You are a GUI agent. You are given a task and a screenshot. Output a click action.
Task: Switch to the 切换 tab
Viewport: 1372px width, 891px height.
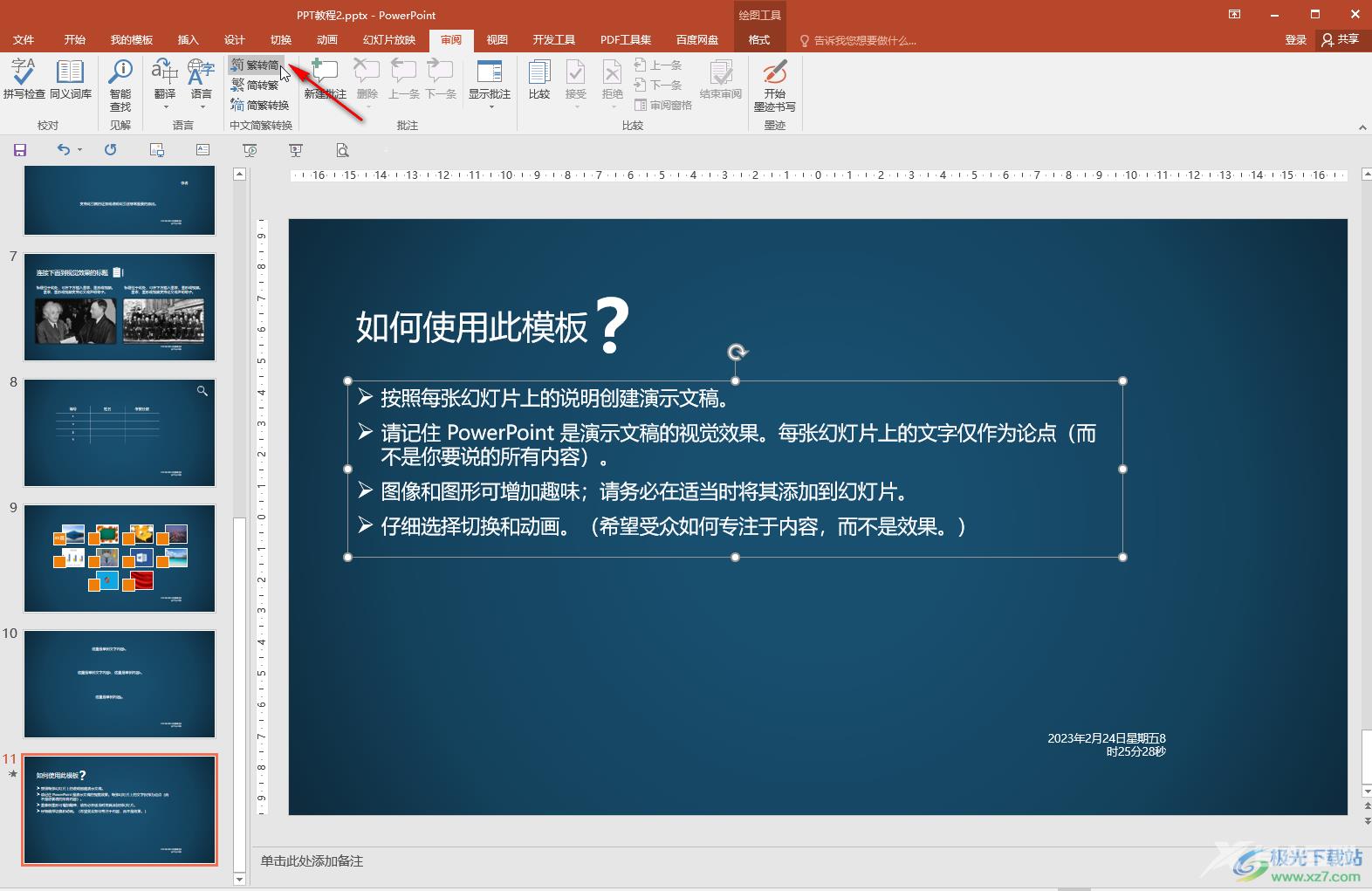tap(281, 40)
